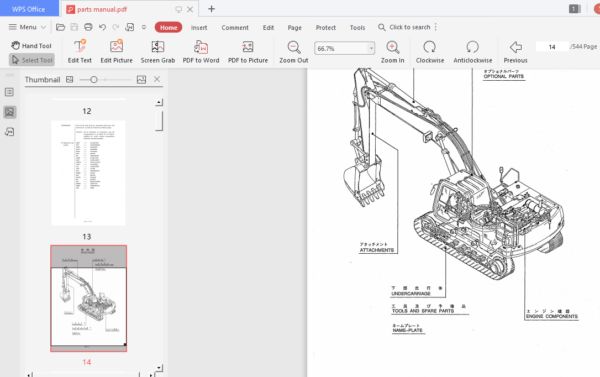
Task: Click the thumbnail panel scroll down arrow
Action: point(159,368)
